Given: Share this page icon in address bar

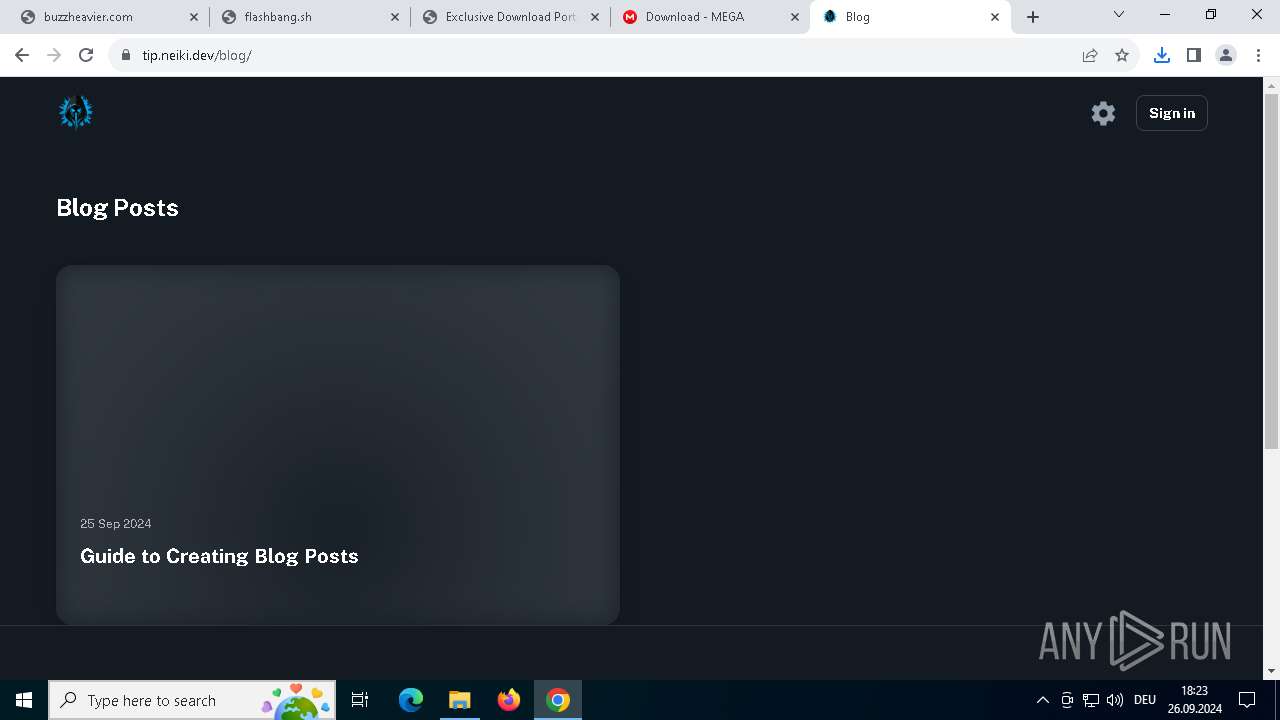Looking at the screenshot, I should point(1090,55).
